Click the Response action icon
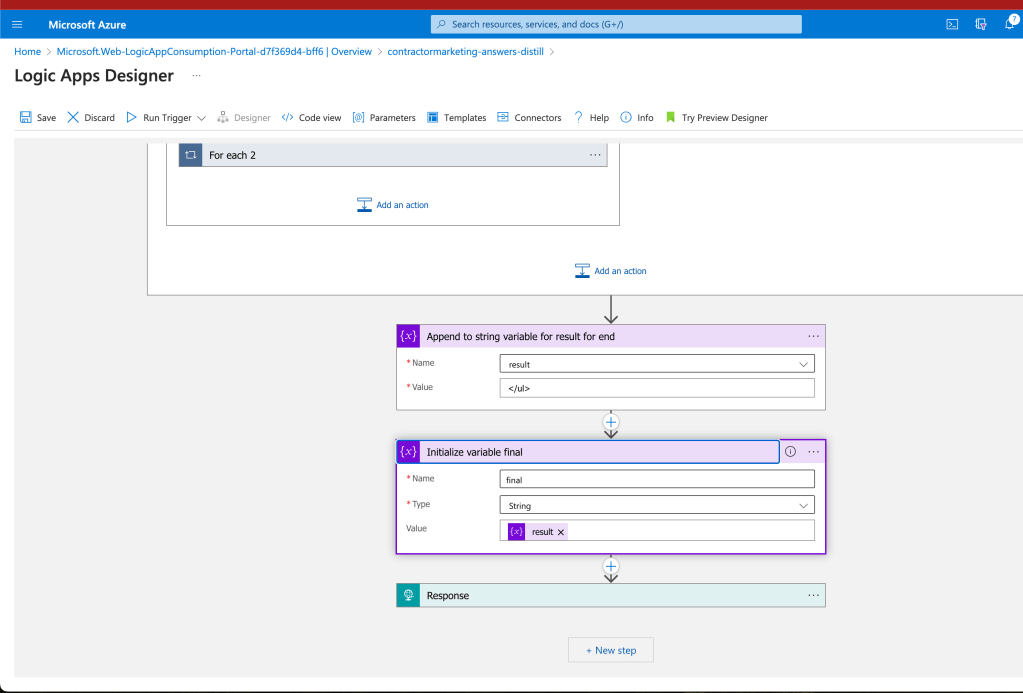 [x=408, y=596]
